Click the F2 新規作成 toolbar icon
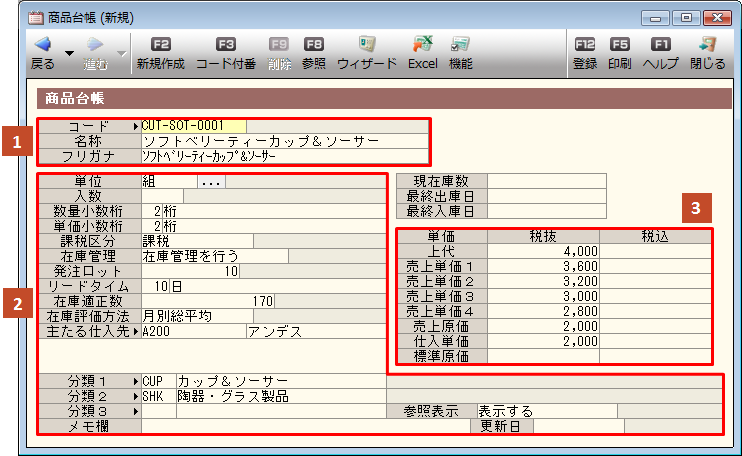Image resolution: width=742 pixels, height=456 pixels. (160, 45)
